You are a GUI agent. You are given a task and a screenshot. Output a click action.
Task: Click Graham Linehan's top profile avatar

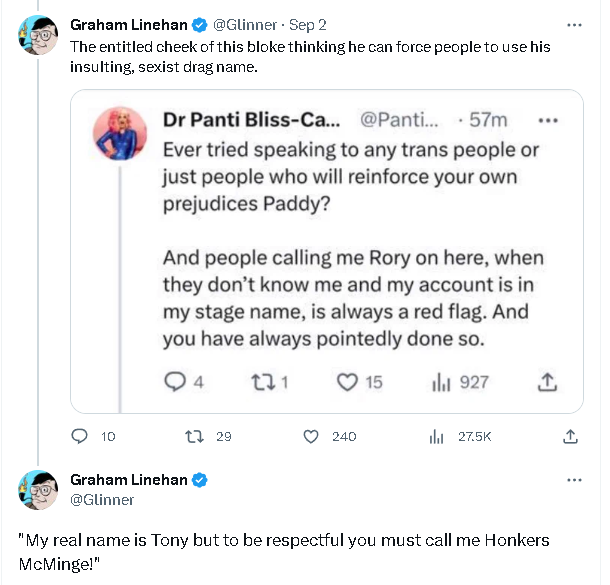coord(38,35)
